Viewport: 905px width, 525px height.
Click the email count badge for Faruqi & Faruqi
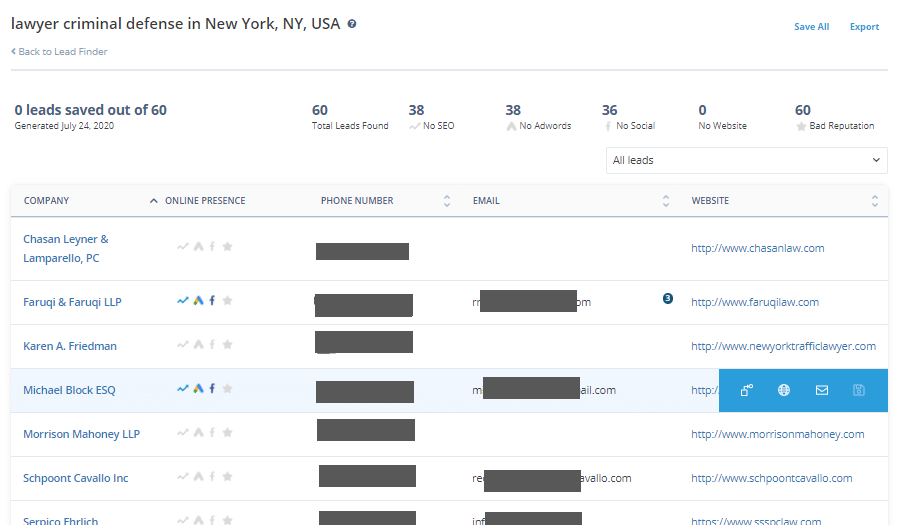pyautogui.click(x=668, y=298)
